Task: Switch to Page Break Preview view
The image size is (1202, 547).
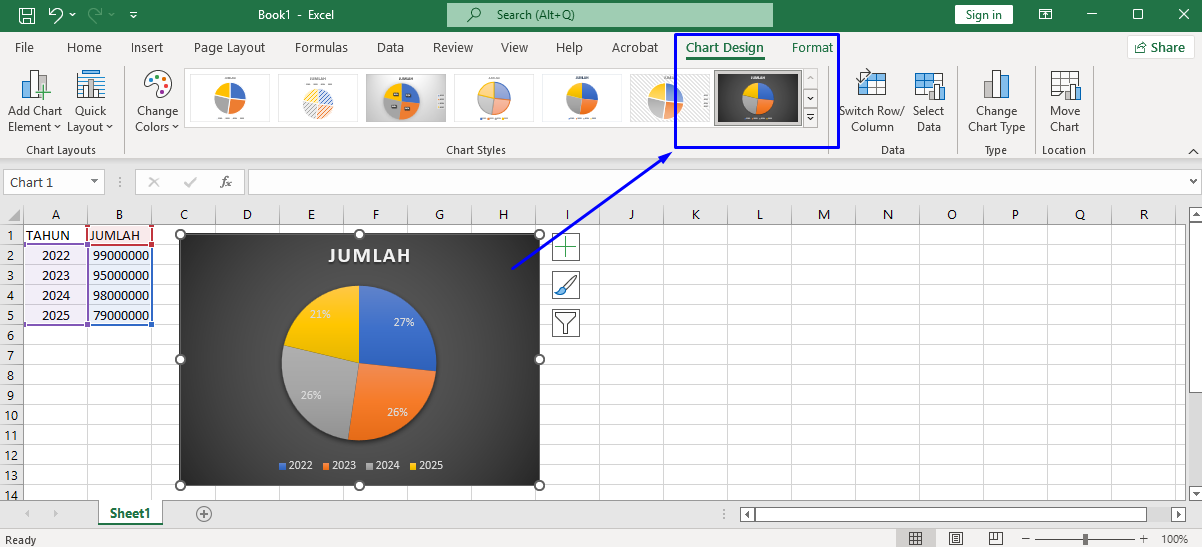Action: click(x=996, y=539)
